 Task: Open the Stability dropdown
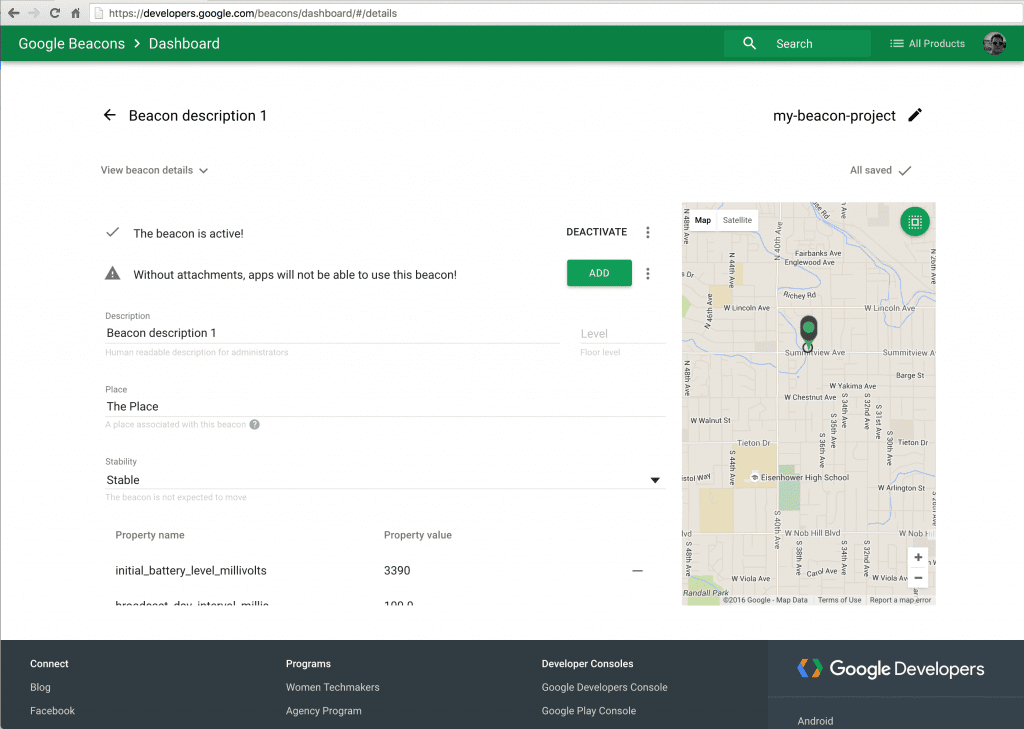pos(385,480)
